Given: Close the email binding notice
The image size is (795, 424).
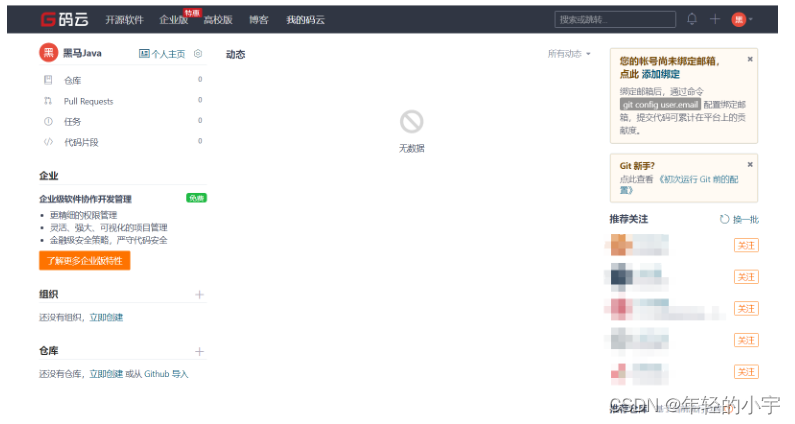Looking at the screenshot, I should pos(750,59).
